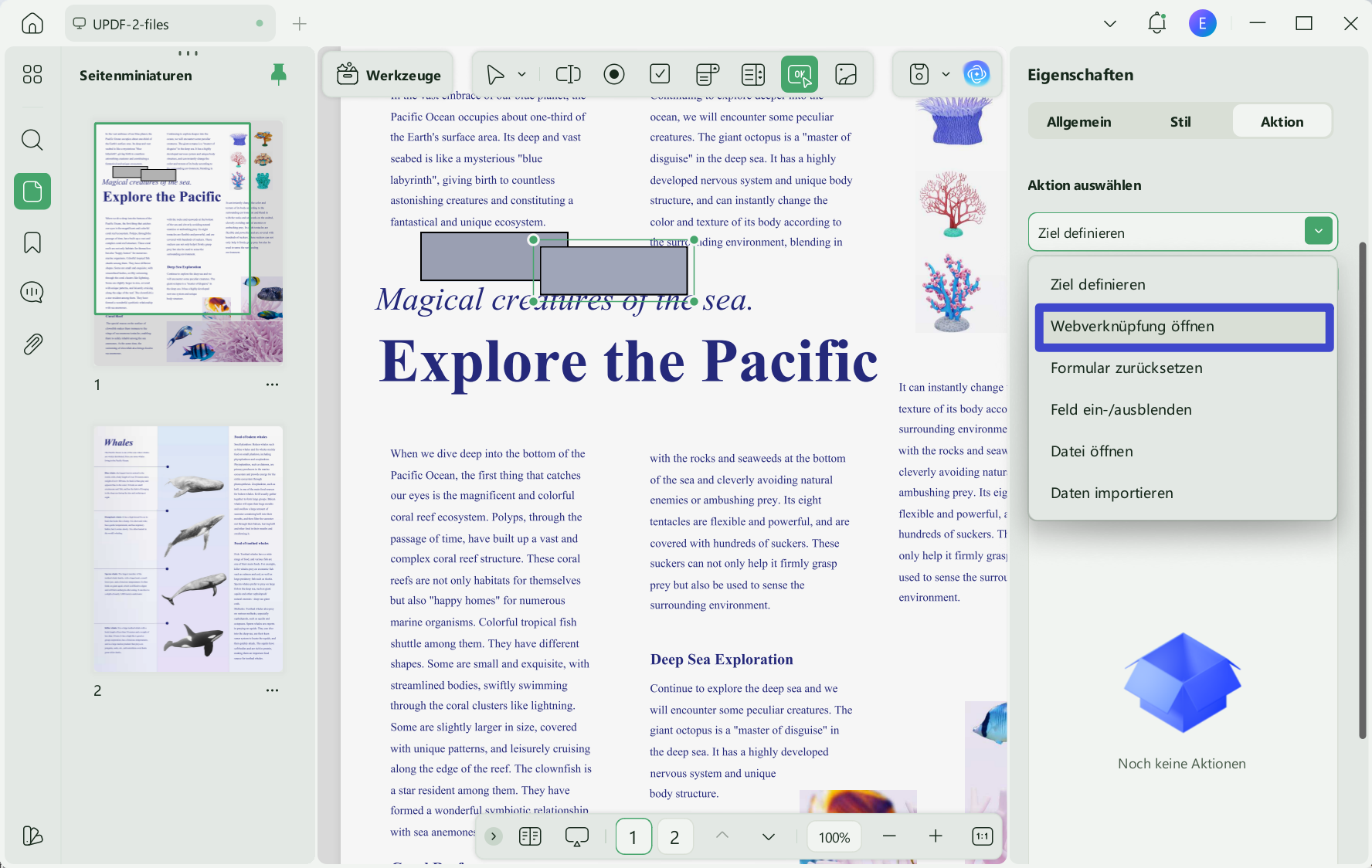Open the thumbnail grid organizer icon

coord(32,74)
